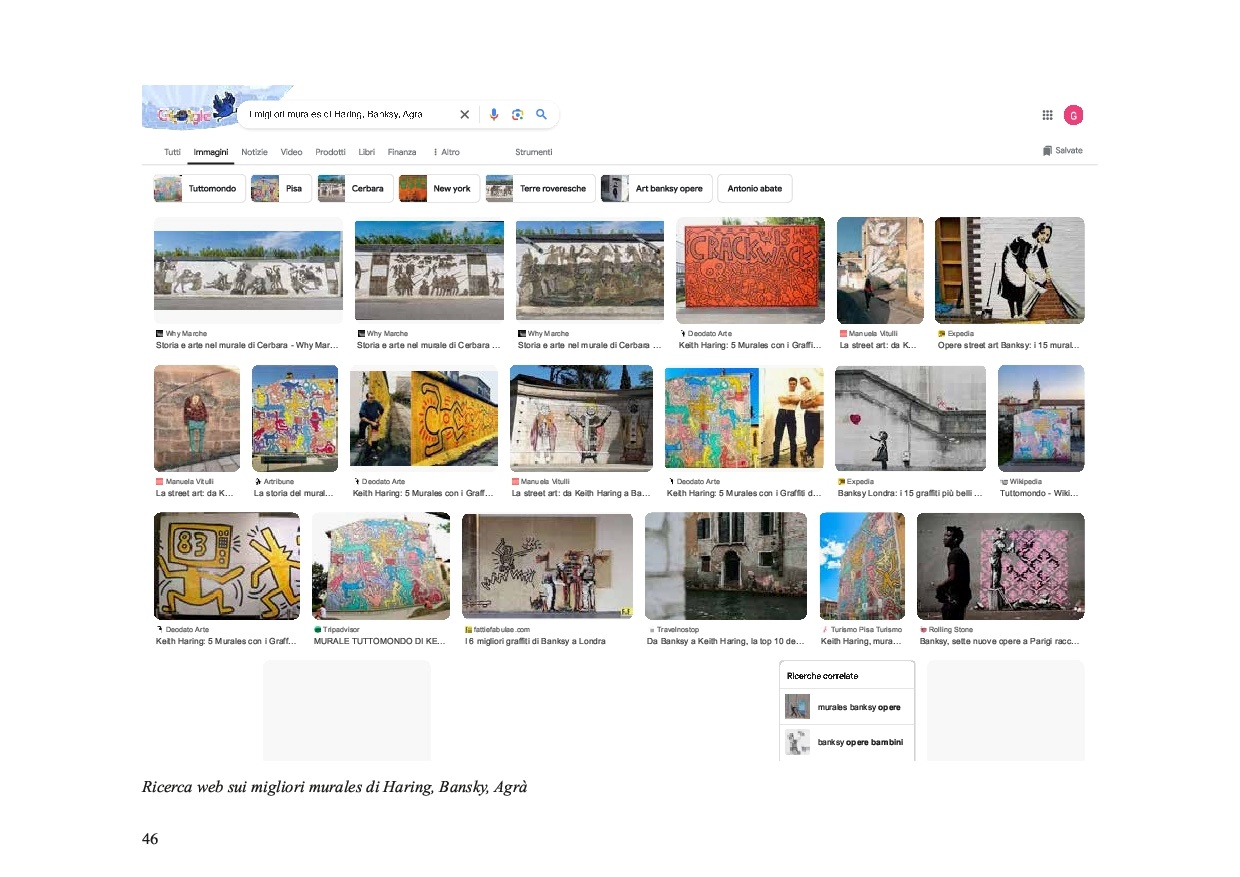Filter by Tuttomondo chip
The width and height of the screenshot is (1240, 877).
[x=199, y=188]
